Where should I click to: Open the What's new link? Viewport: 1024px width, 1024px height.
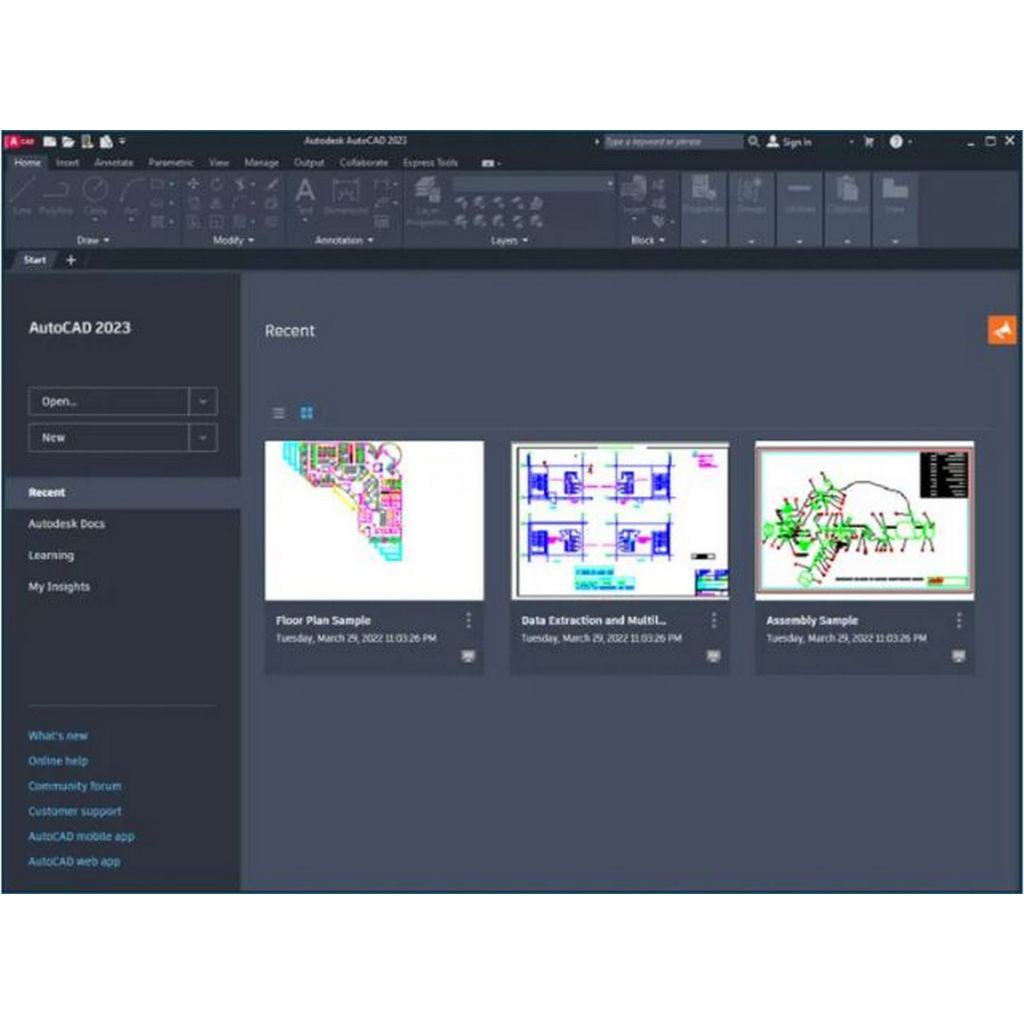(x=57, y=735)
